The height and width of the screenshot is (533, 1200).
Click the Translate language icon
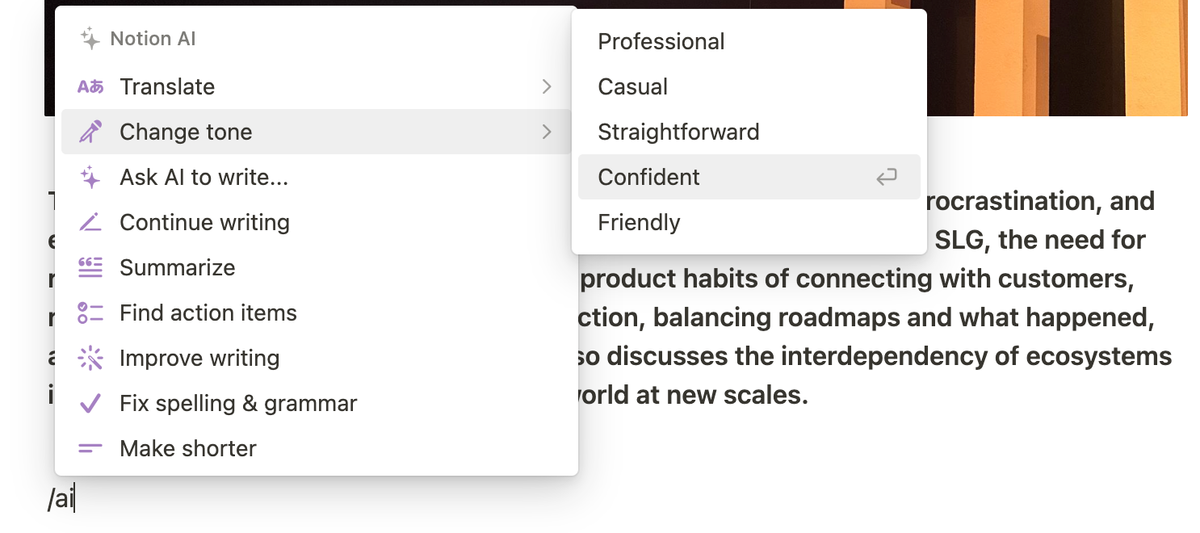pos(90,87)
